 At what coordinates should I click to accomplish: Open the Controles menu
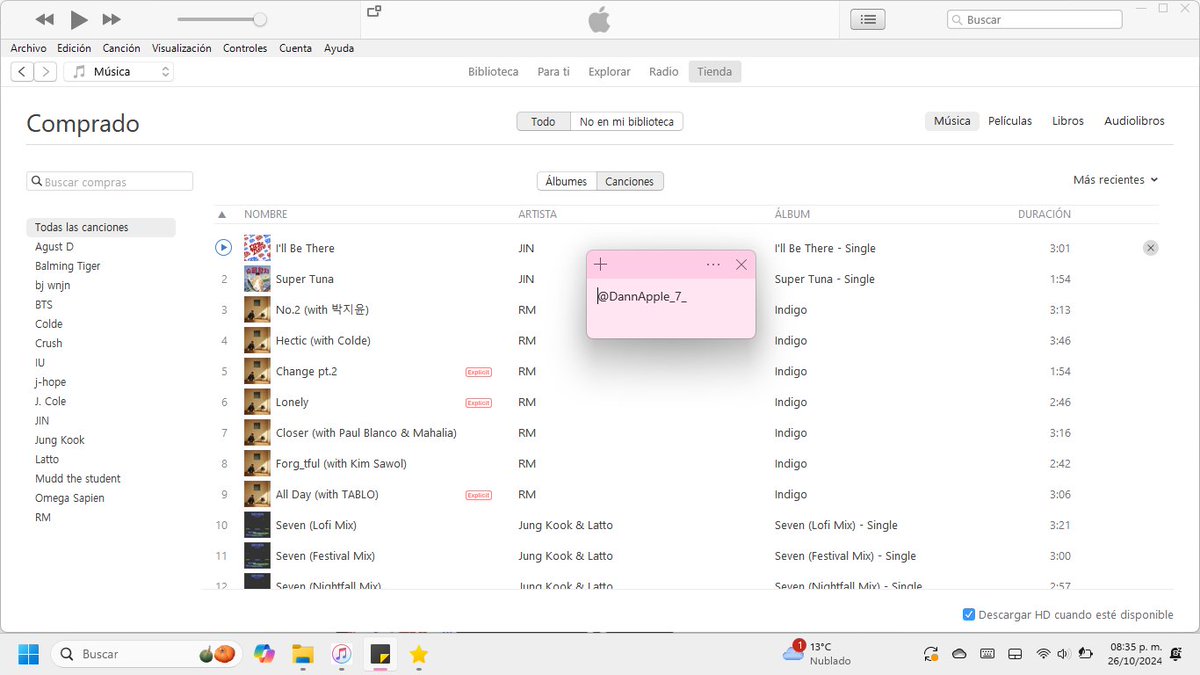tap(245, 48)
